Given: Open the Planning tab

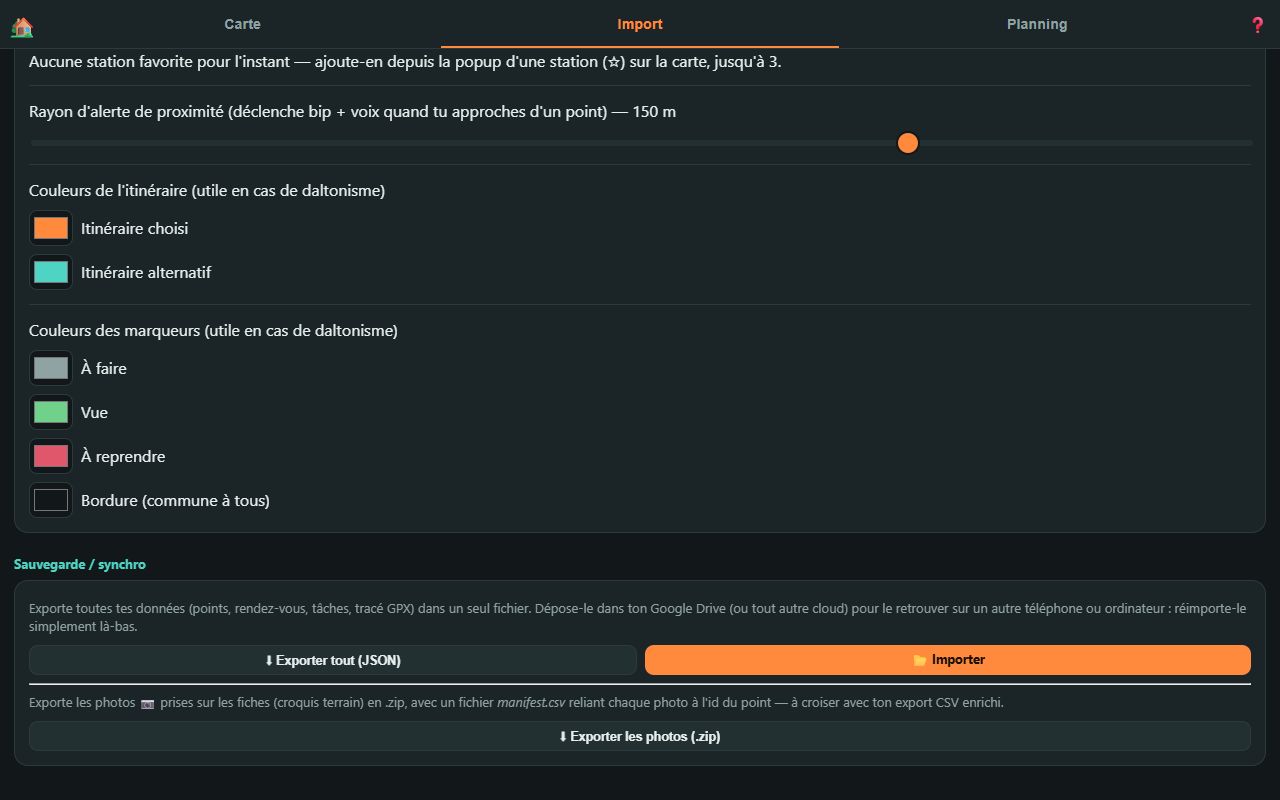Looking at the screenshot, I should point(1037,24).
